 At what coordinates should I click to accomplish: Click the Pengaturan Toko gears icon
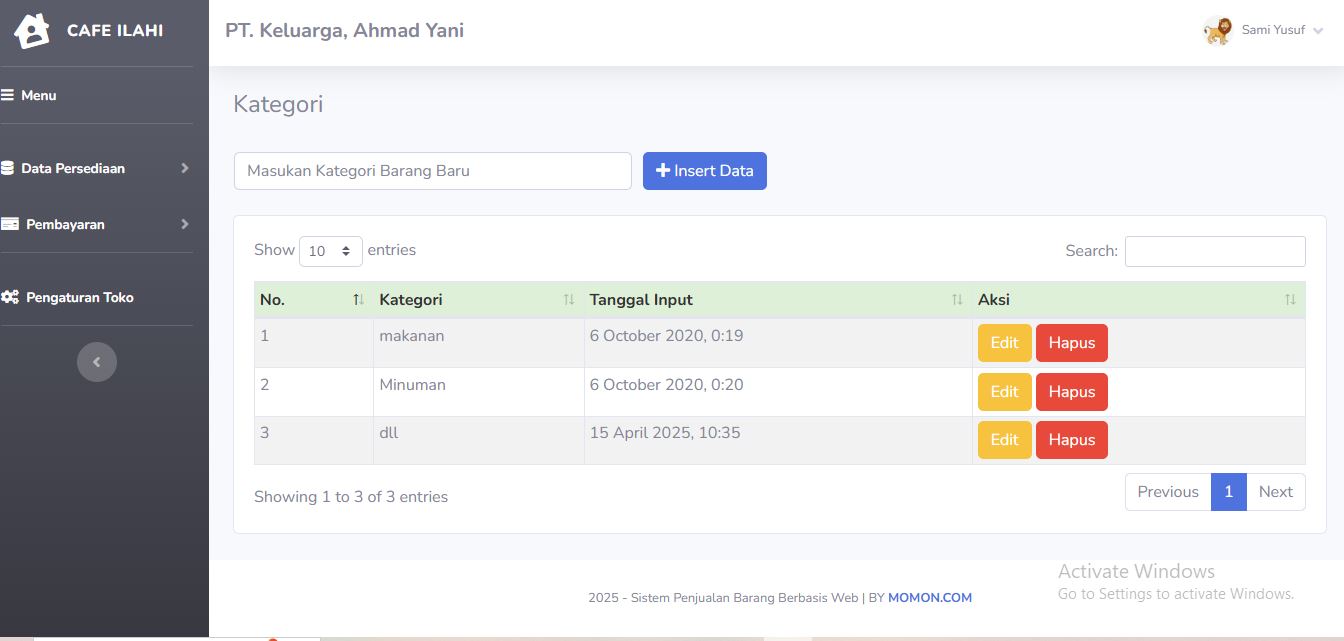[x=10, y=297]
